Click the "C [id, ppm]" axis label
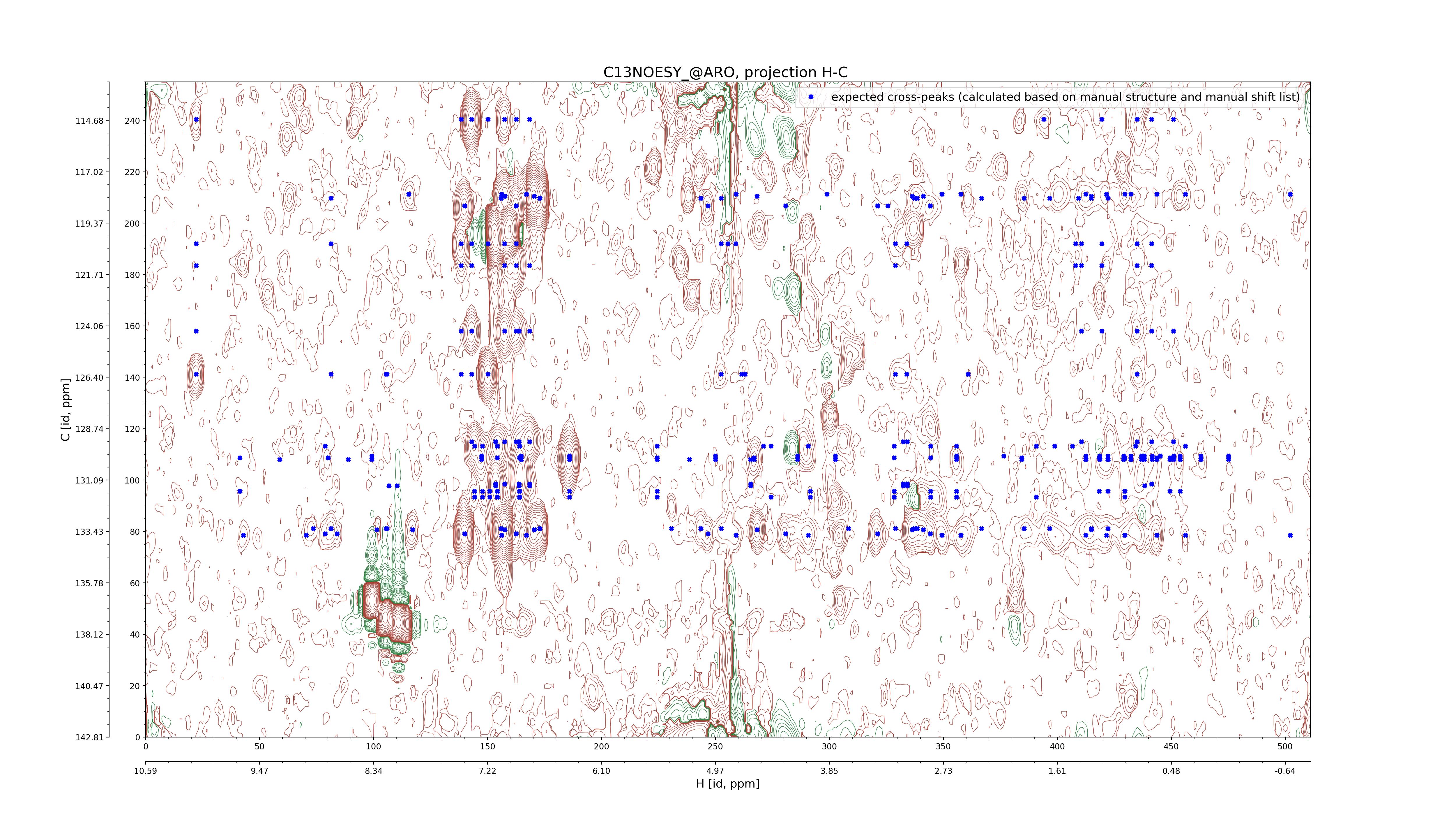1456x819 pixels. [x=66, y=410]
